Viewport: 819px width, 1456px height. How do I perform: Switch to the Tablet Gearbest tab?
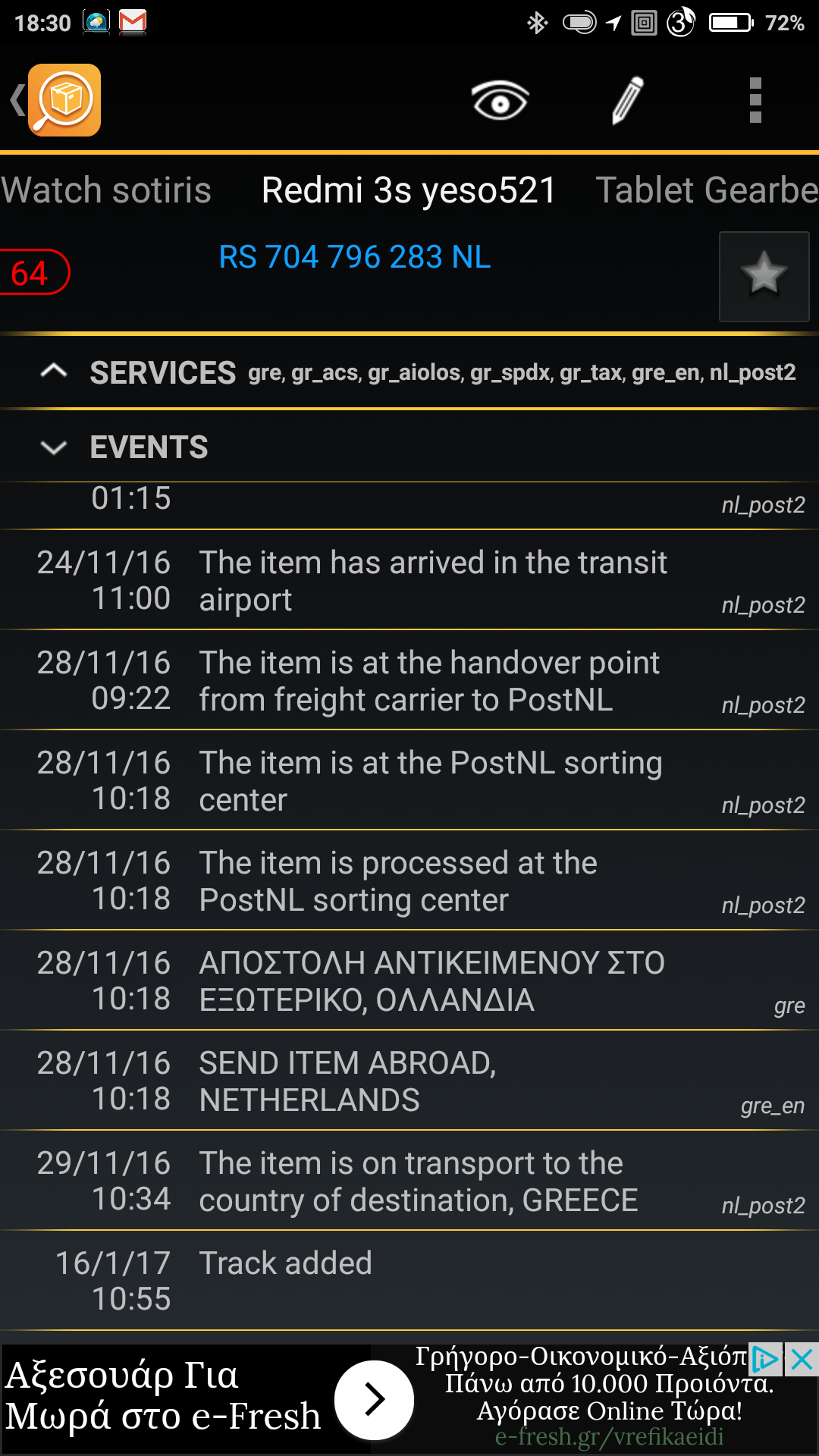click(707, 190)
